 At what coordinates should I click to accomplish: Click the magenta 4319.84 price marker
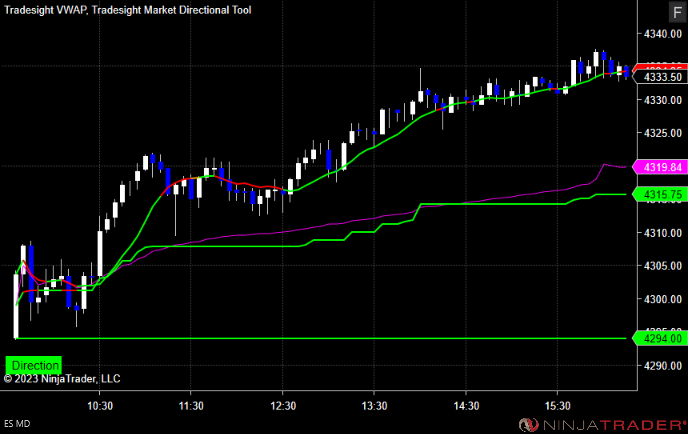coord(659,167)
